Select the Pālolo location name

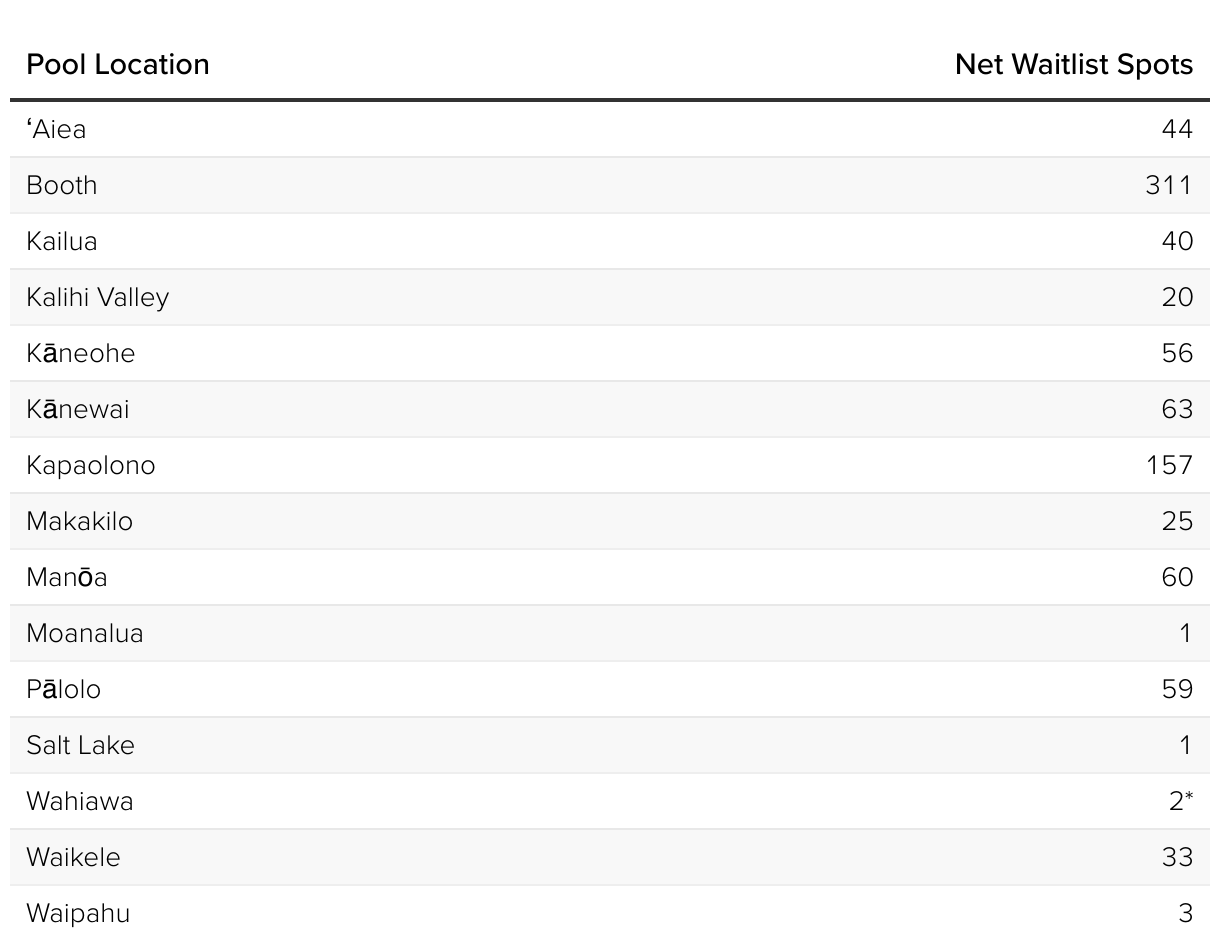(64, 689)
